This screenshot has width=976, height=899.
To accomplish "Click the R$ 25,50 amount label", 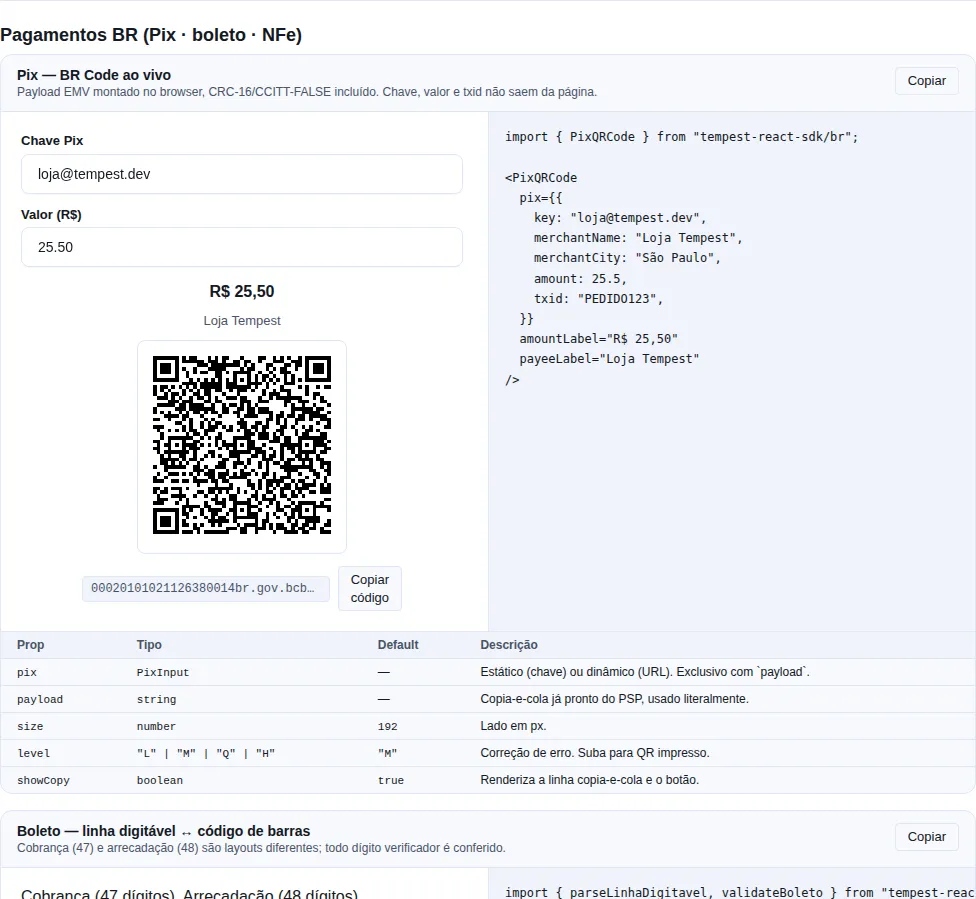I will 242,291.
